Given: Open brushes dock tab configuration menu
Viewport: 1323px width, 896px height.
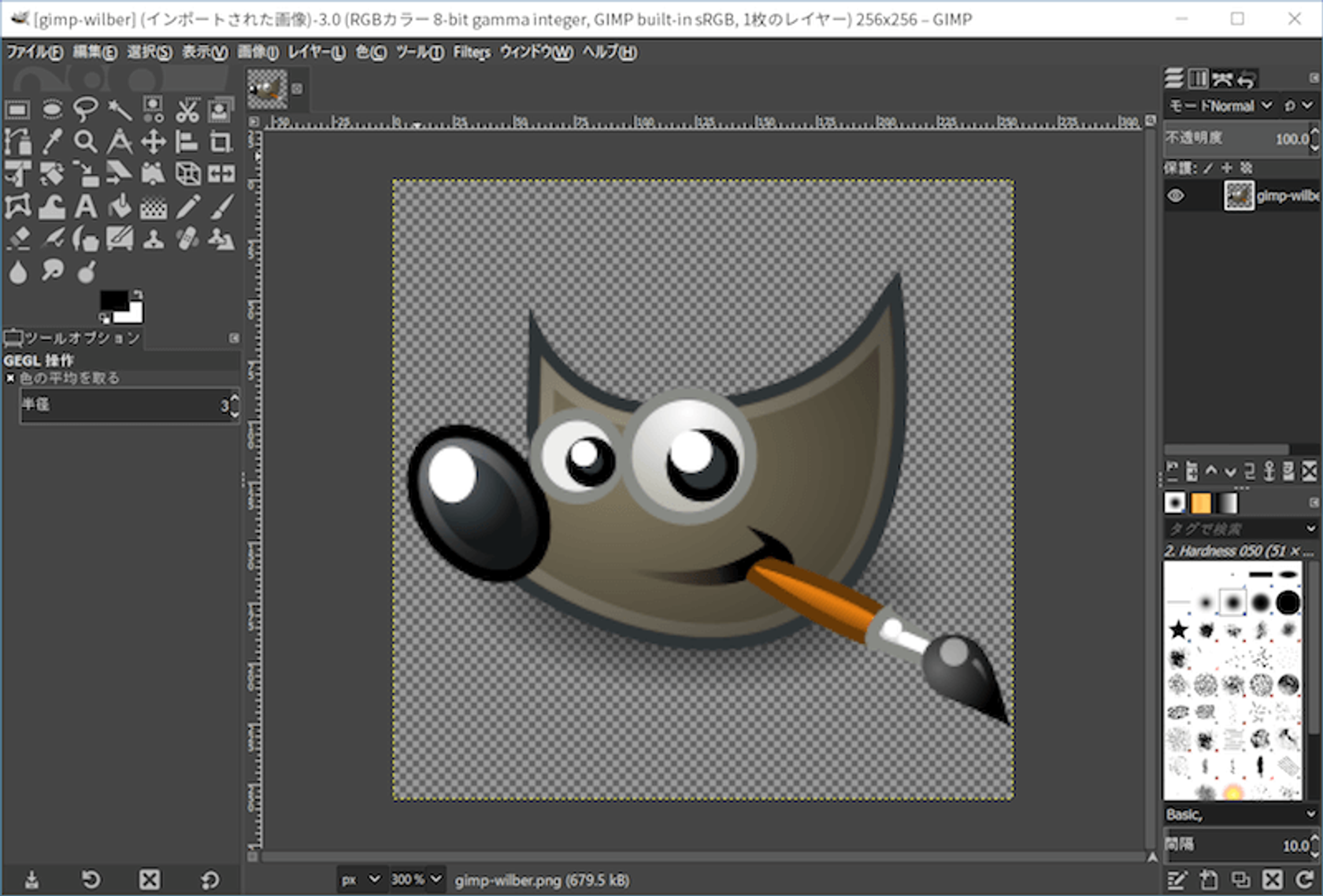Looking at the screenshot, I should [1314, 502].
